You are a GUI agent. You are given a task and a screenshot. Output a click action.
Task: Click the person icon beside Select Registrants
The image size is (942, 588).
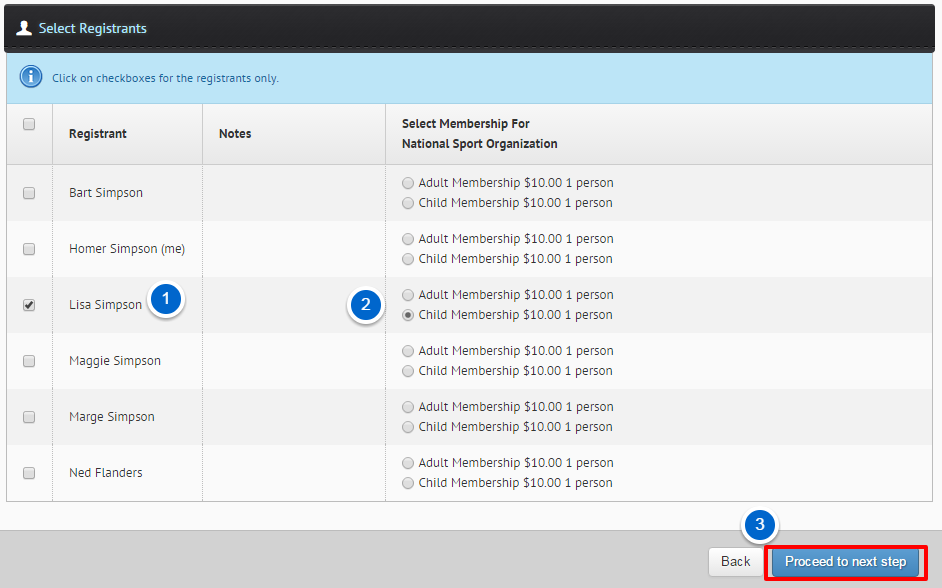[24, 28]
